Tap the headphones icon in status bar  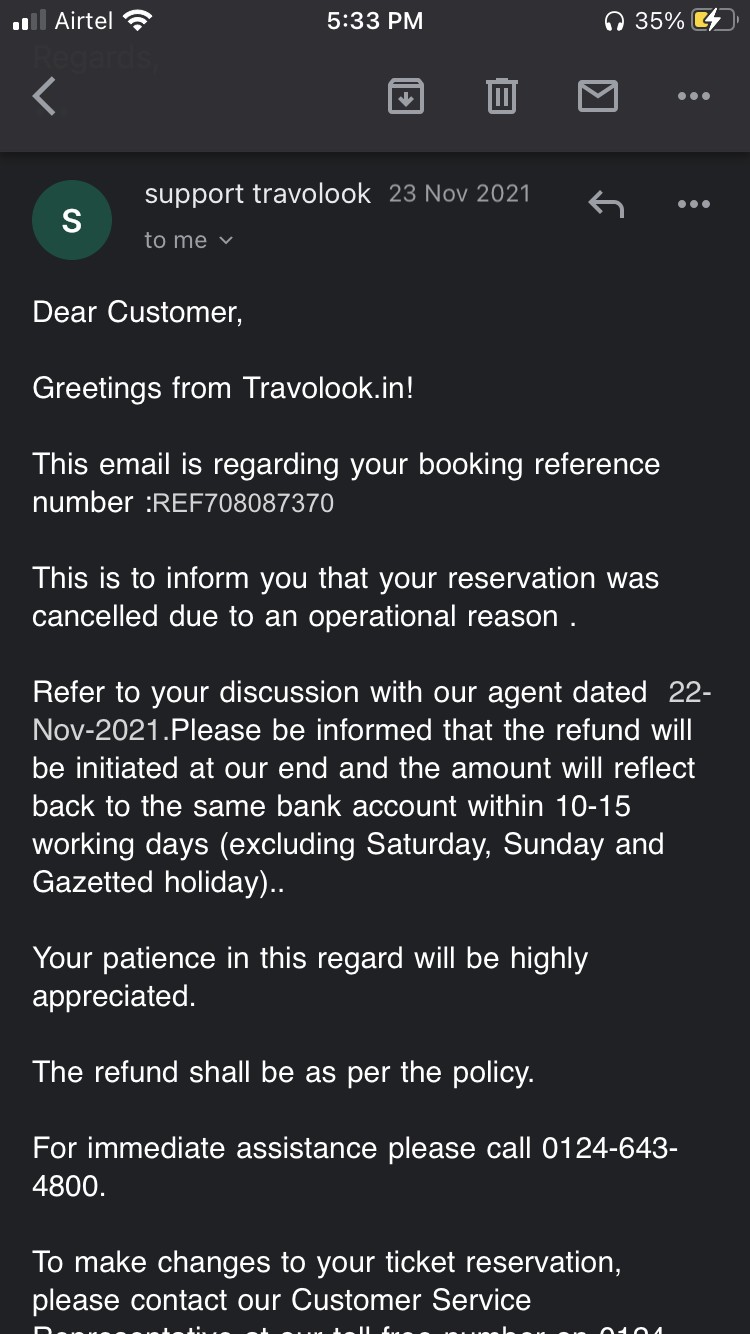point(614,21)
